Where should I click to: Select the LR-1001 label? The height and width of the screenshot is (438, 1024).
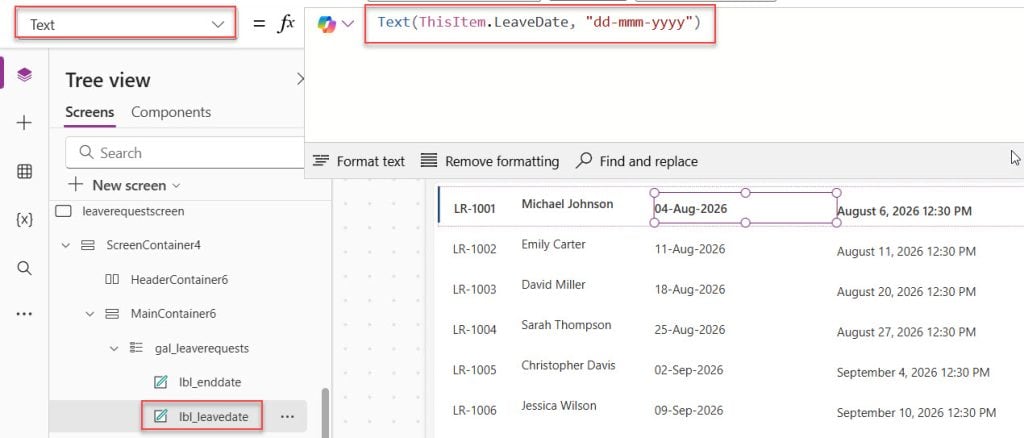coord(475,209)
